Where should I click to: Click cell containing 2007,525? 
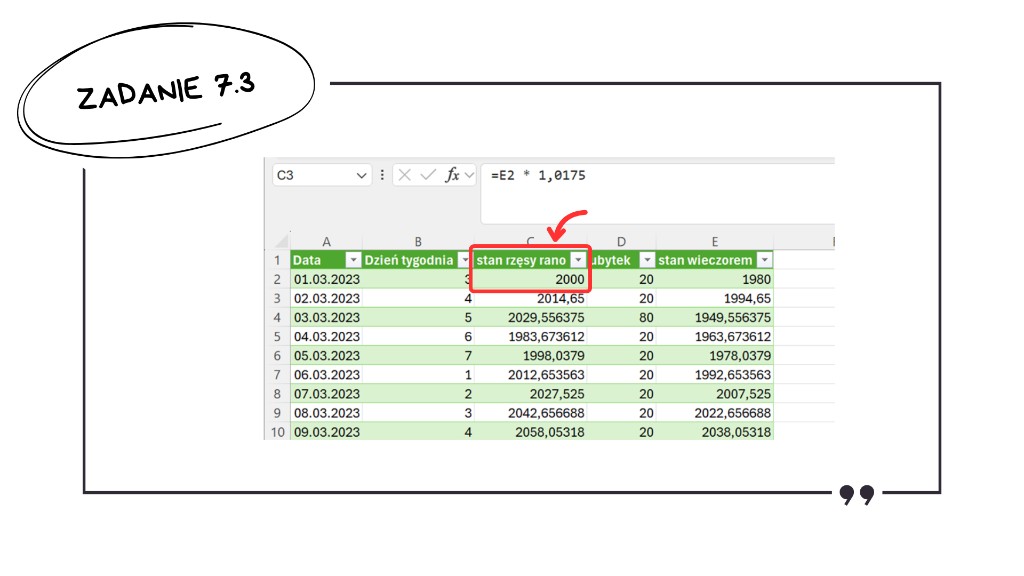[714, 394]
